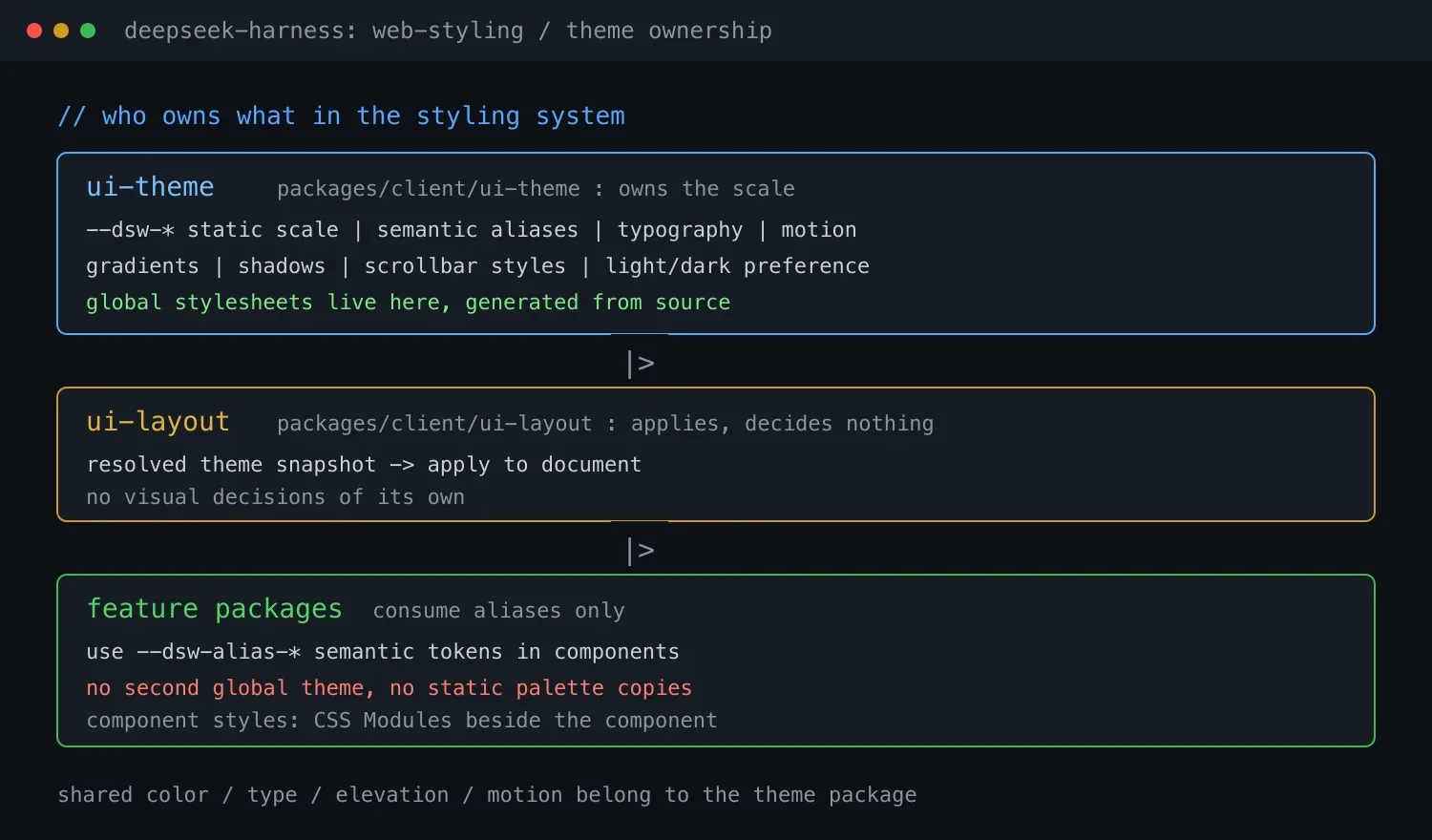Click the "apply to document" text
The height and width of the screenshot is (840, 1432).
535,465
